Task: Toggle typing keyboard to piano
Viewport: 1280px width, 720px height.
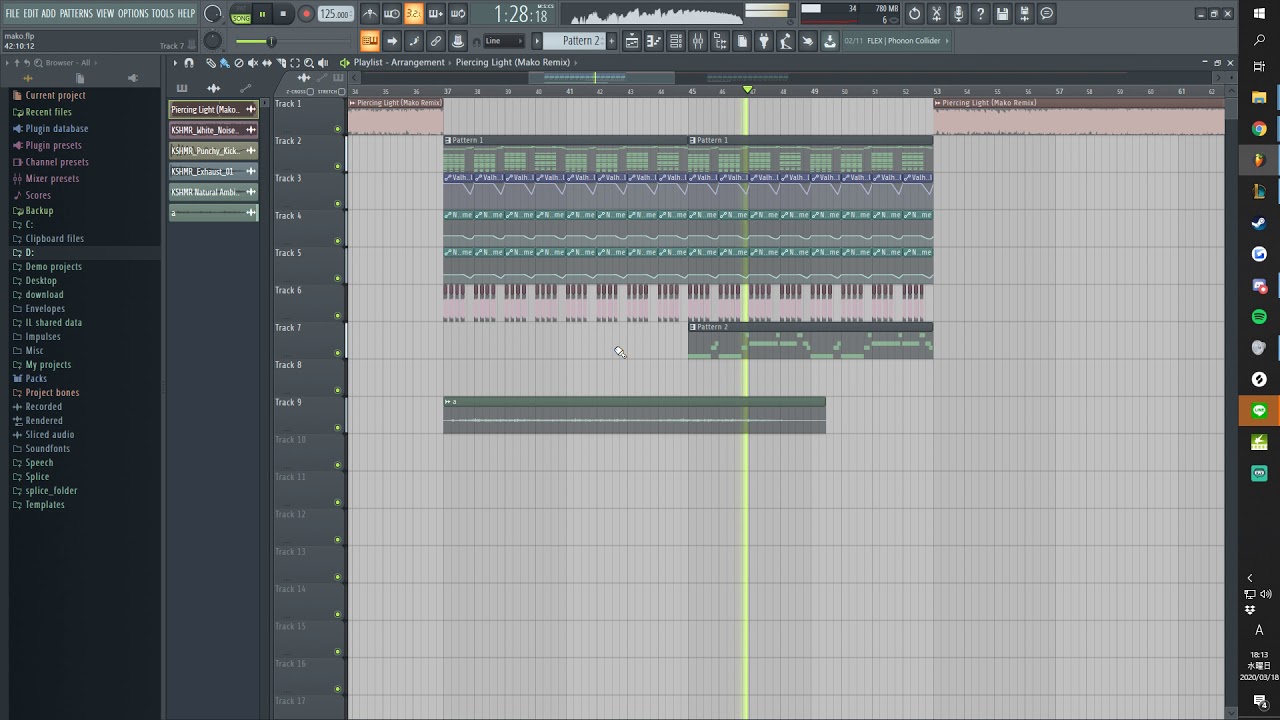Action: pyautogui.click(x=369, y=41)
